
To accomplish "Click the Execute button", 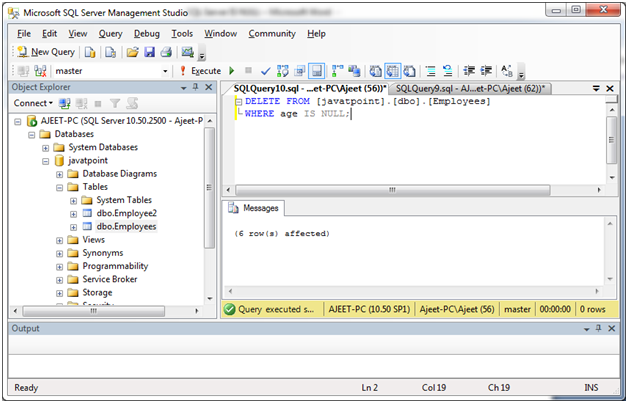I will (x=200, y=71).
